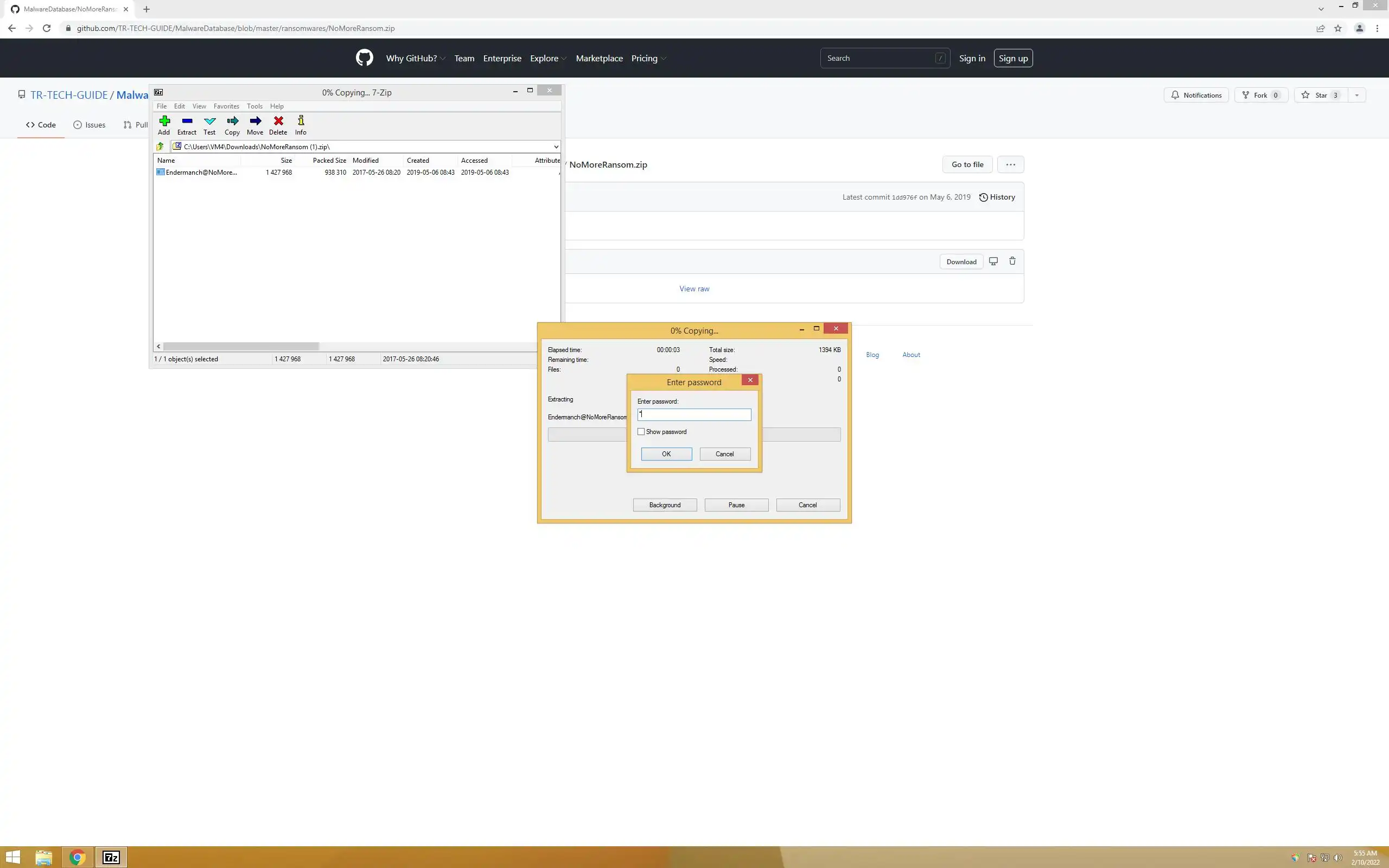
Task: Expand the archive path dropdown
Action: click(x=556, y=147)
